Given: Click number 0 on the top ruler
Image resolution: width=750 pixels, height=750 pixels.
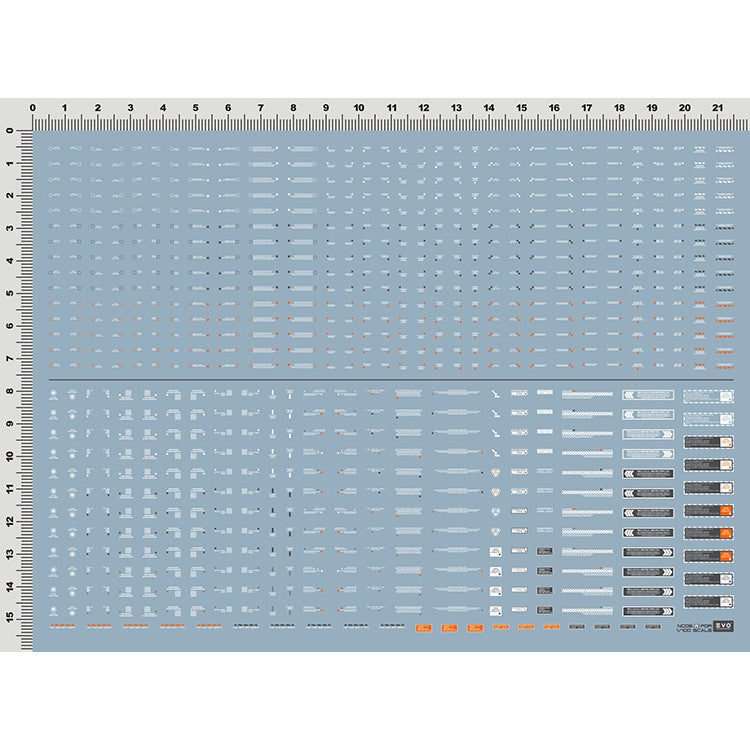Looking at the screenshot, I should tap(33, 108).
